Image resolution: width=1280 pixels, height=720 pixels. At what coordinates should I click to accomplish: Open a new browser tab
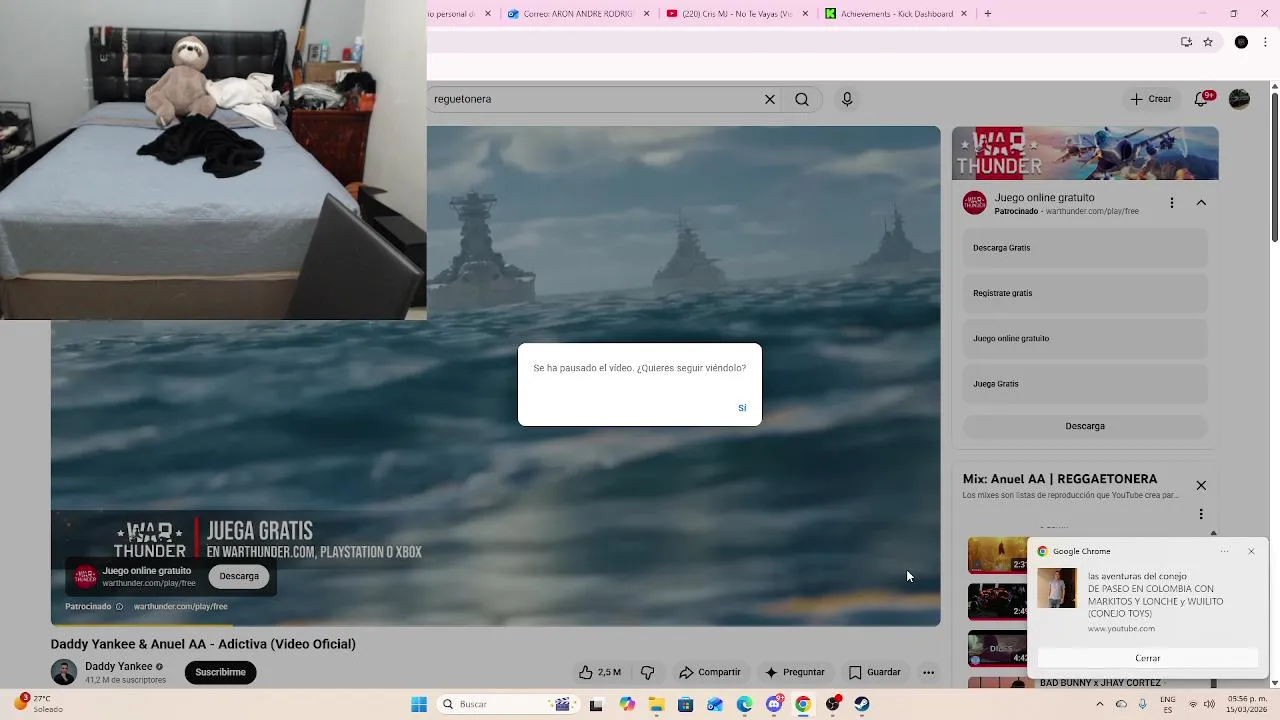tap(988, 14)
